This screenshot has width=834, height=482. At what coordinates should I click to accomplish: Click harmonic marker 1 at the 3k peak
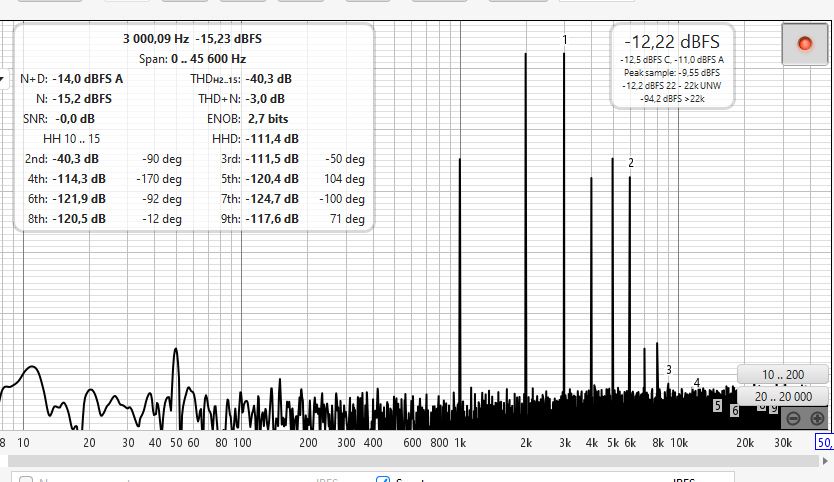565,40
